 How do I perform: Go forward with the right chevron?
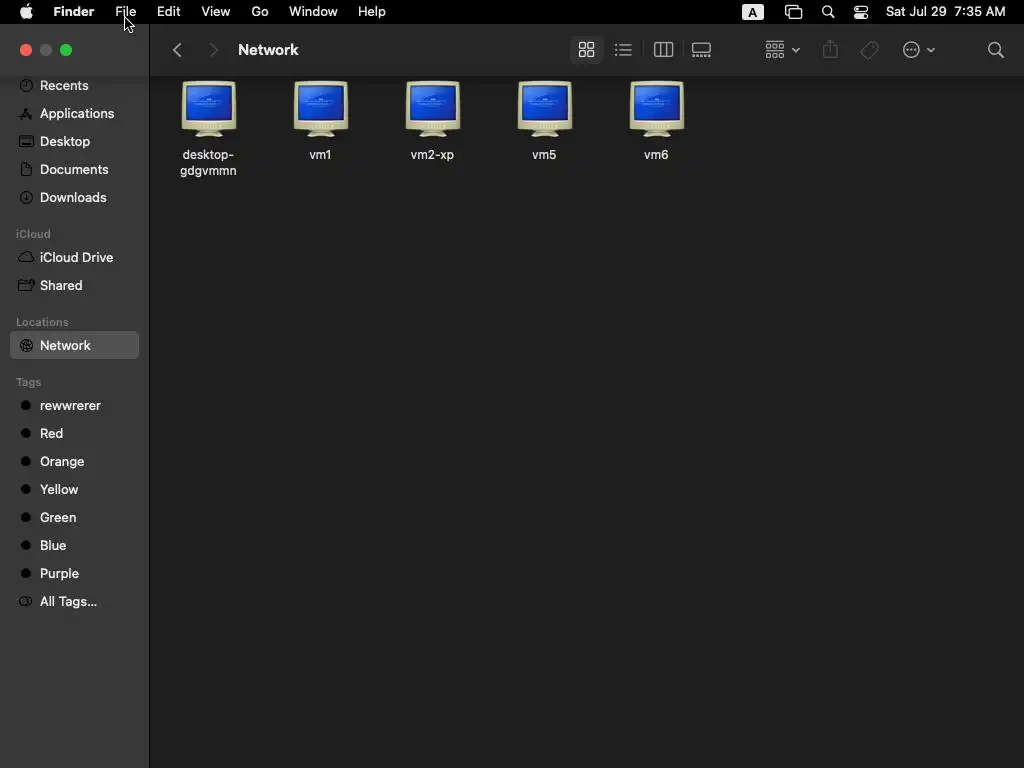[x=213, y=50]
